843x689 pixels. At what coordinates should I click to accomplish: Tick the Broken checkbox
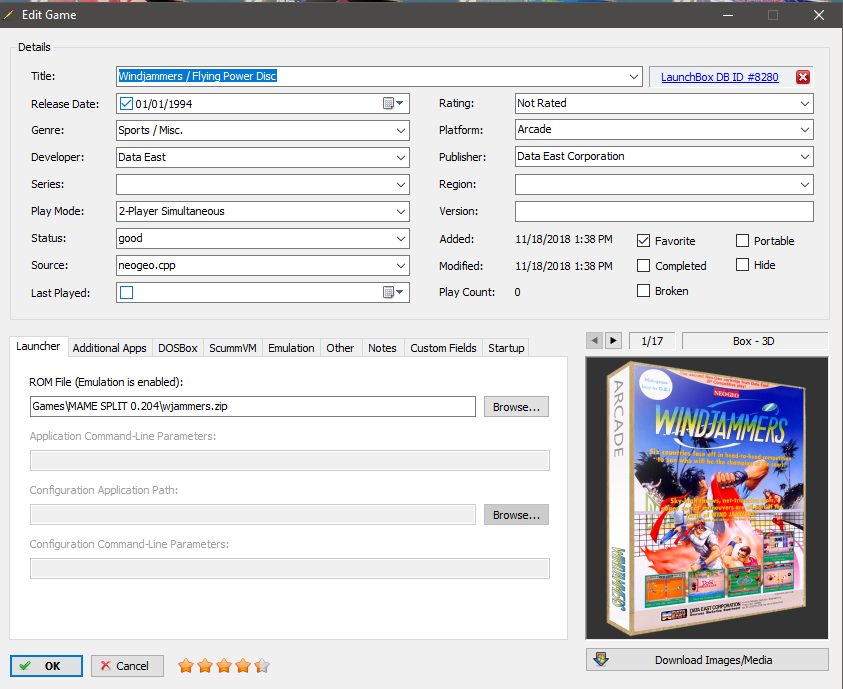pyautogui.click(x=643, y=291)
